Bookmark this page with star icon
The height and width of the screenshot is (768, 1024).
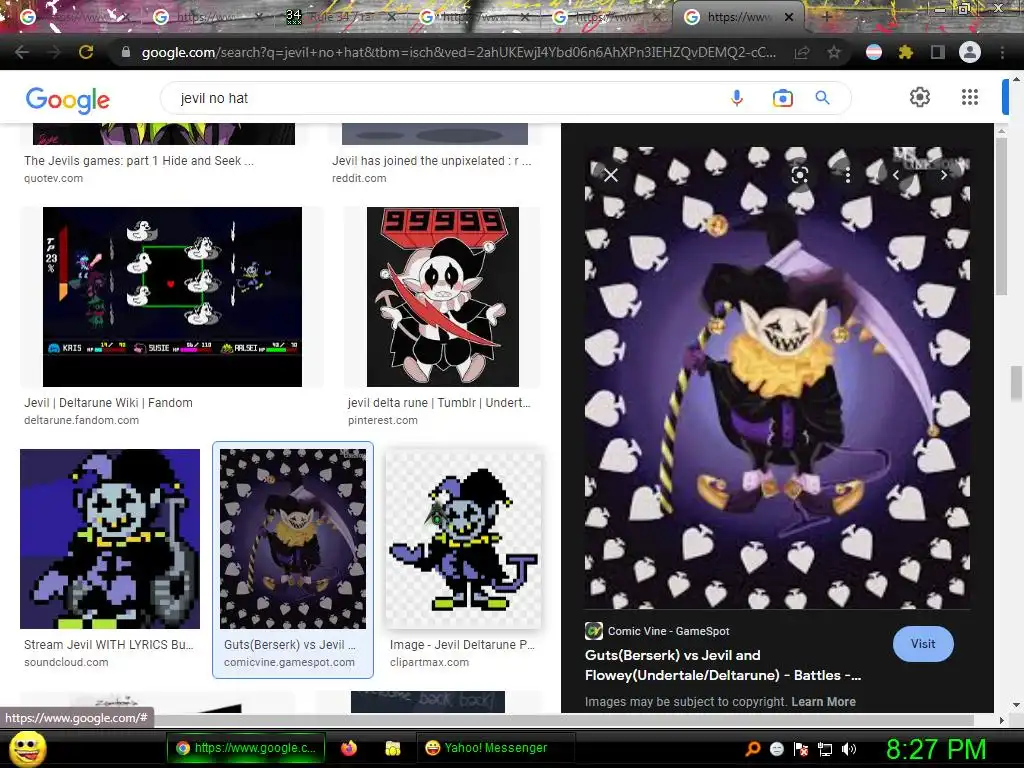[834, 52]
